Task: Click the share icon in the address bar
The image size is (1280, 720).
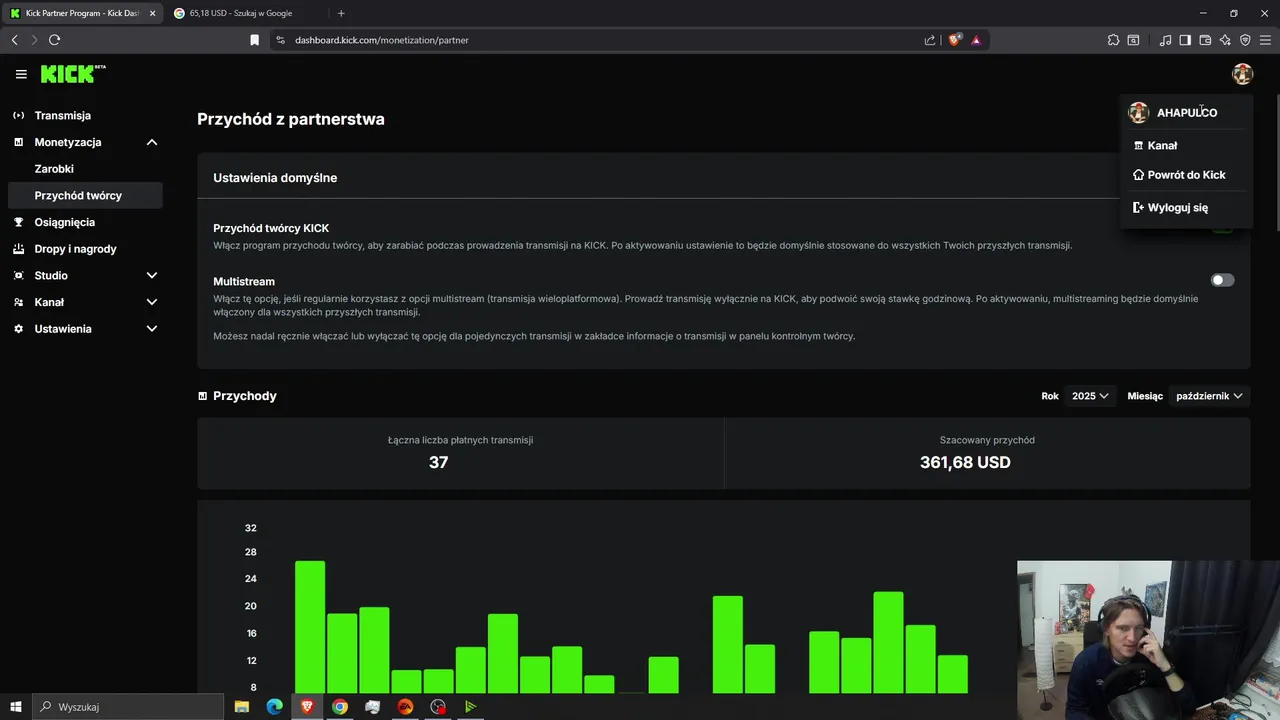Action: click(930, 40)
